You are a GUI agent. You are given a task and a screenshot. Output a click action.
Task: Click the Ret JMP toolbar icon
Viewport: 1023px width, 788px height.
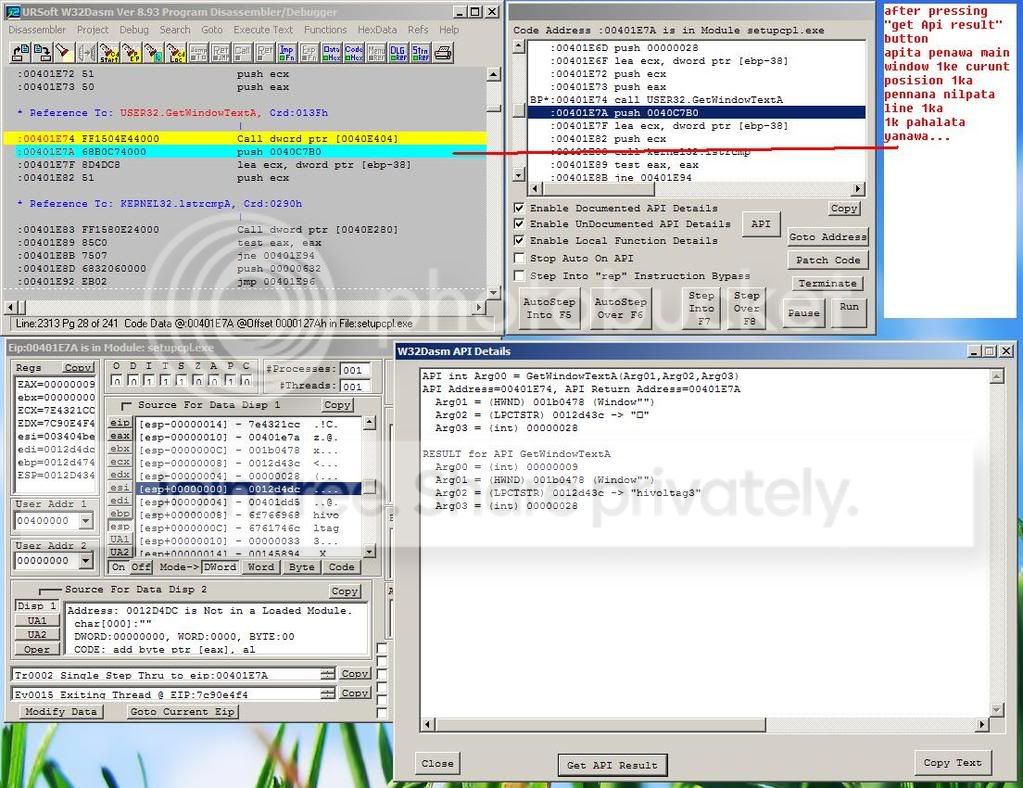[x=221, y=52]
